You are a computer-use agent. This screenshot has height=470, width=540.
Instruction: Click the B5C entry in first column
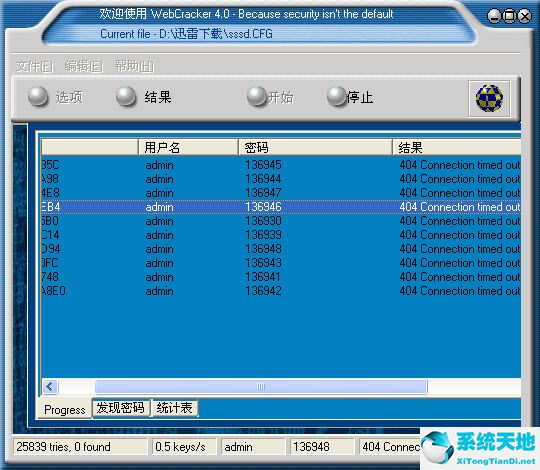click(50, 165)
